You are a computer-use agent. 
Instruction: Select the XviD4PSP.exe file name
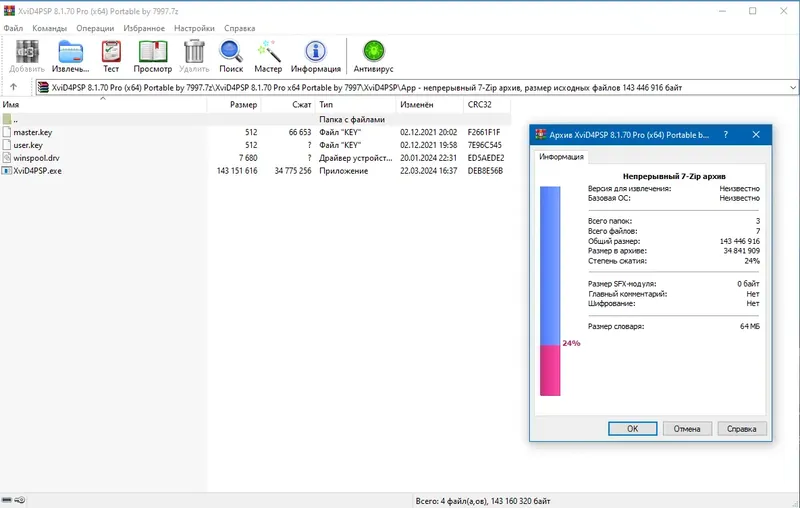coord(37,171)
